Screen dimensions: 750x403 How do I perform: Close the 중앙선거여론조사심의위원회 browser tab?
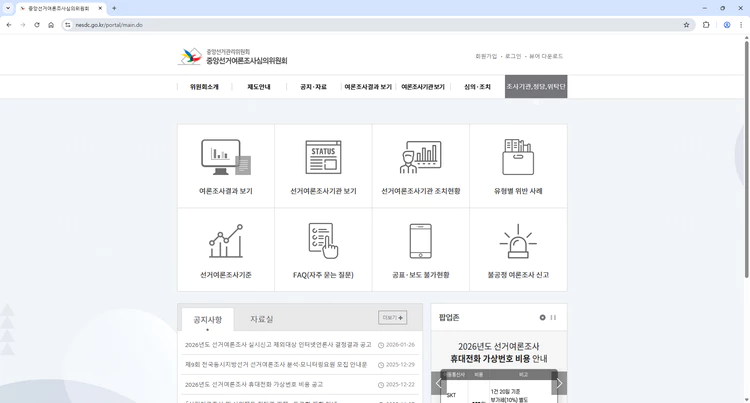tap(100, 8)
